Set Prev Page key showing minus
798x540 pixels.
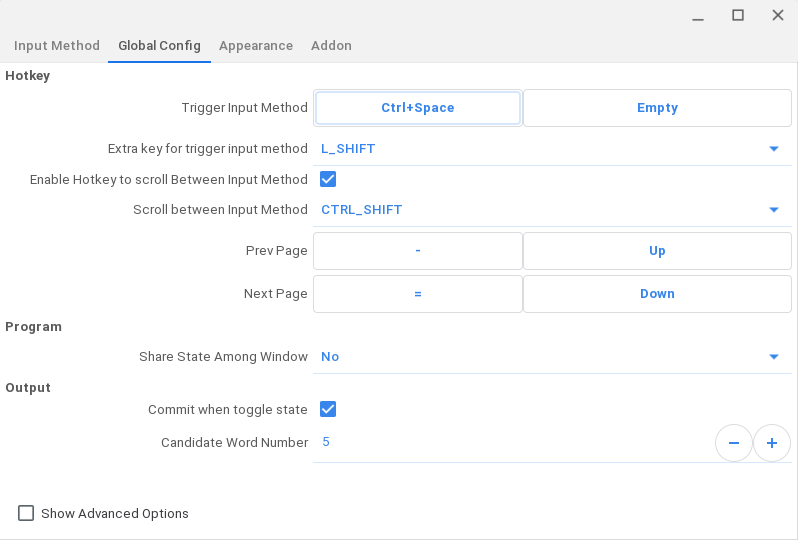pos(418,251)
